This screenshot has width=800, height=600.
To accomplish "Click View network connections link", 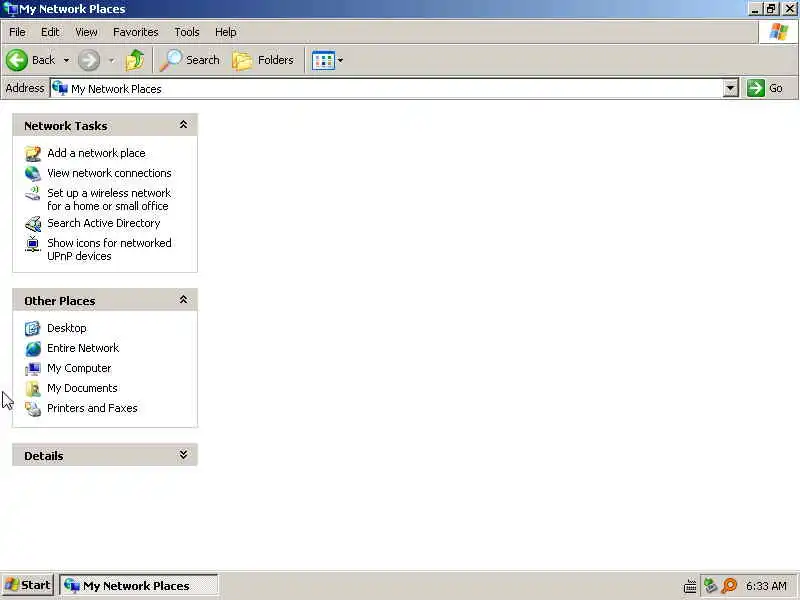I will click(109, 173).
